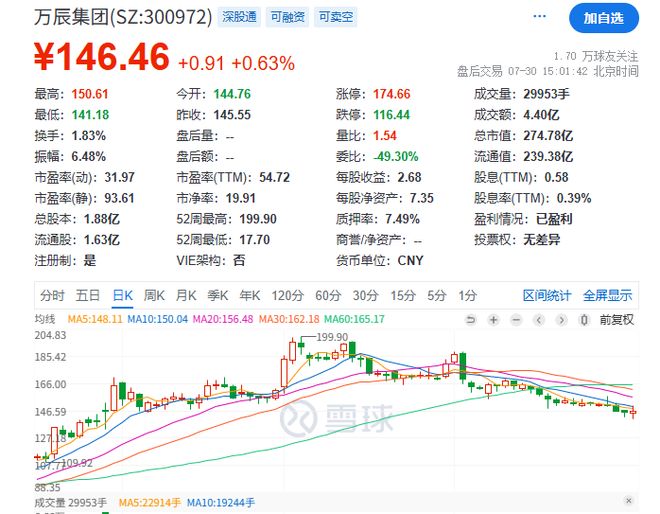Screen dimensions: 660x514
Task: Shift chart right with the right arrow icon
Action: [562, 320]
